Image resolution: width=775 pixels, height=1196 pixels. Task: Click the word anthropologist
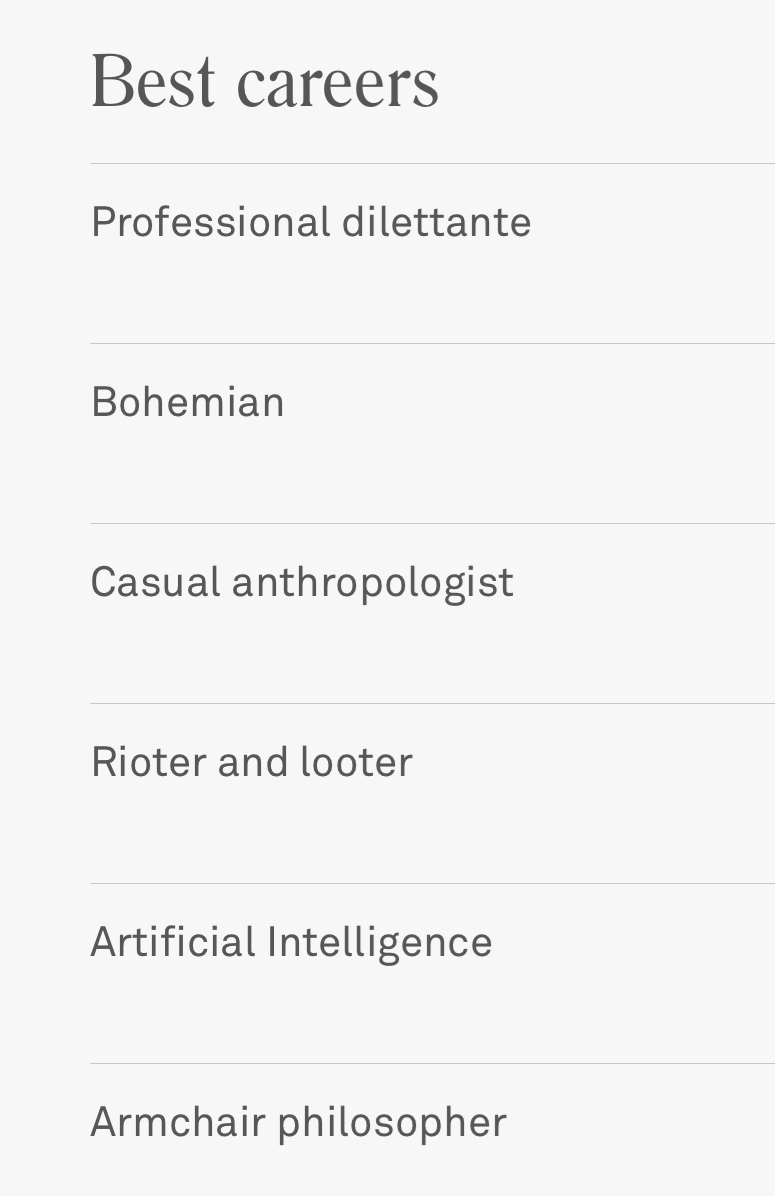(372, 584)
